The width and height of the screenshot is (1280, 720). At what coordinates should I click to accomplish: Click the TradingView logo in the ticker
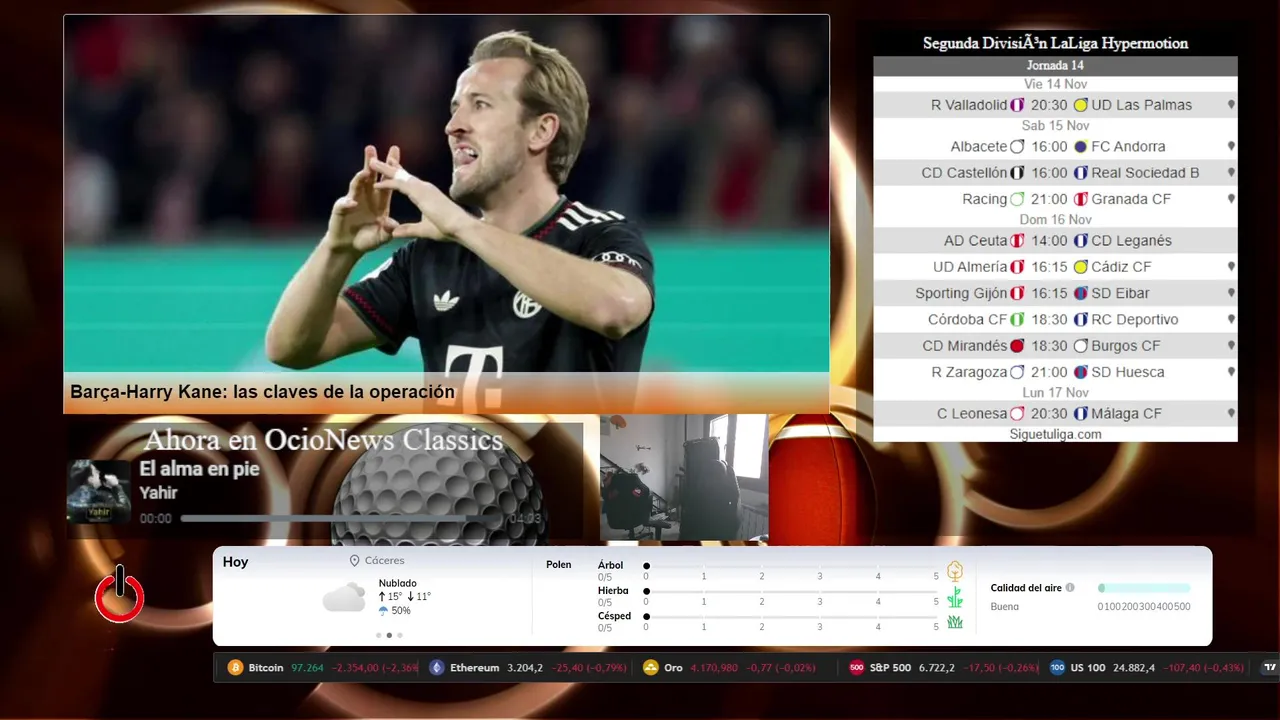tap(1271, 668)
